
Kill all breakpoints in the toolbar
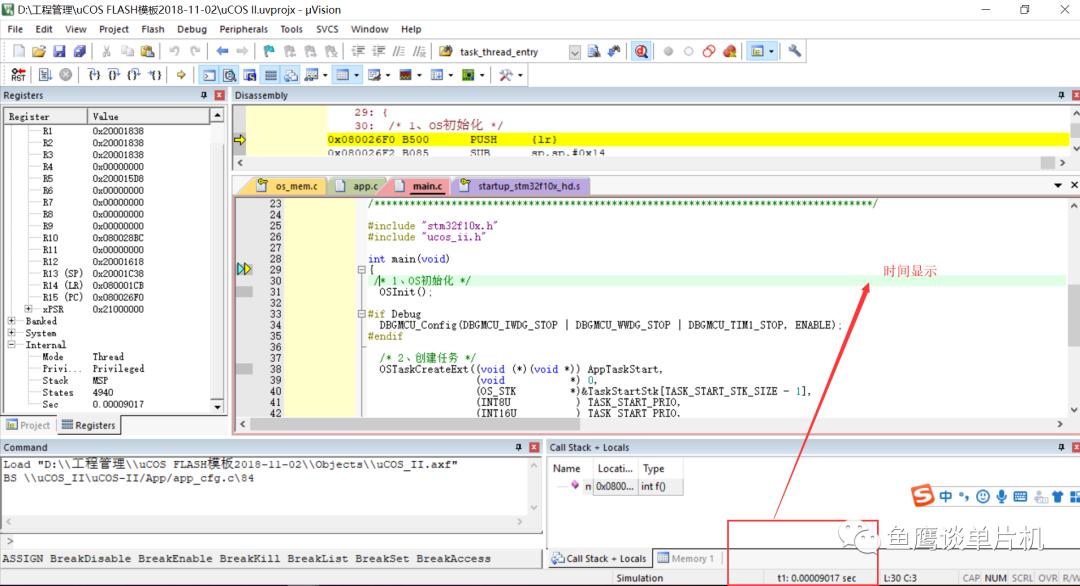coord(729,51)
